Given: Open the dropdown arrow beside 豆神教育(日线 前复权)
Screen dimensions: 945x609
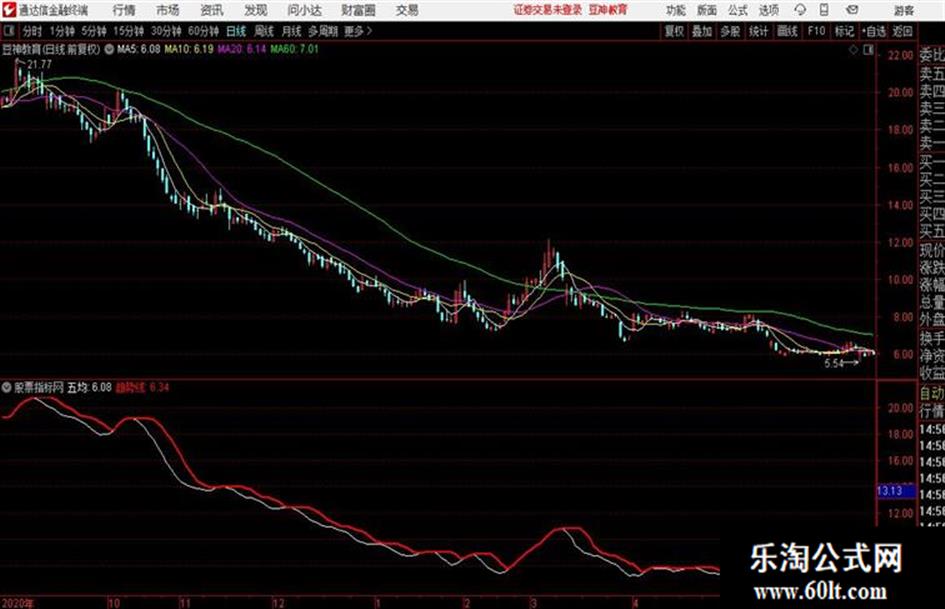Looking at the screenshot, I should pyautogui.click(x=109, y=49).
